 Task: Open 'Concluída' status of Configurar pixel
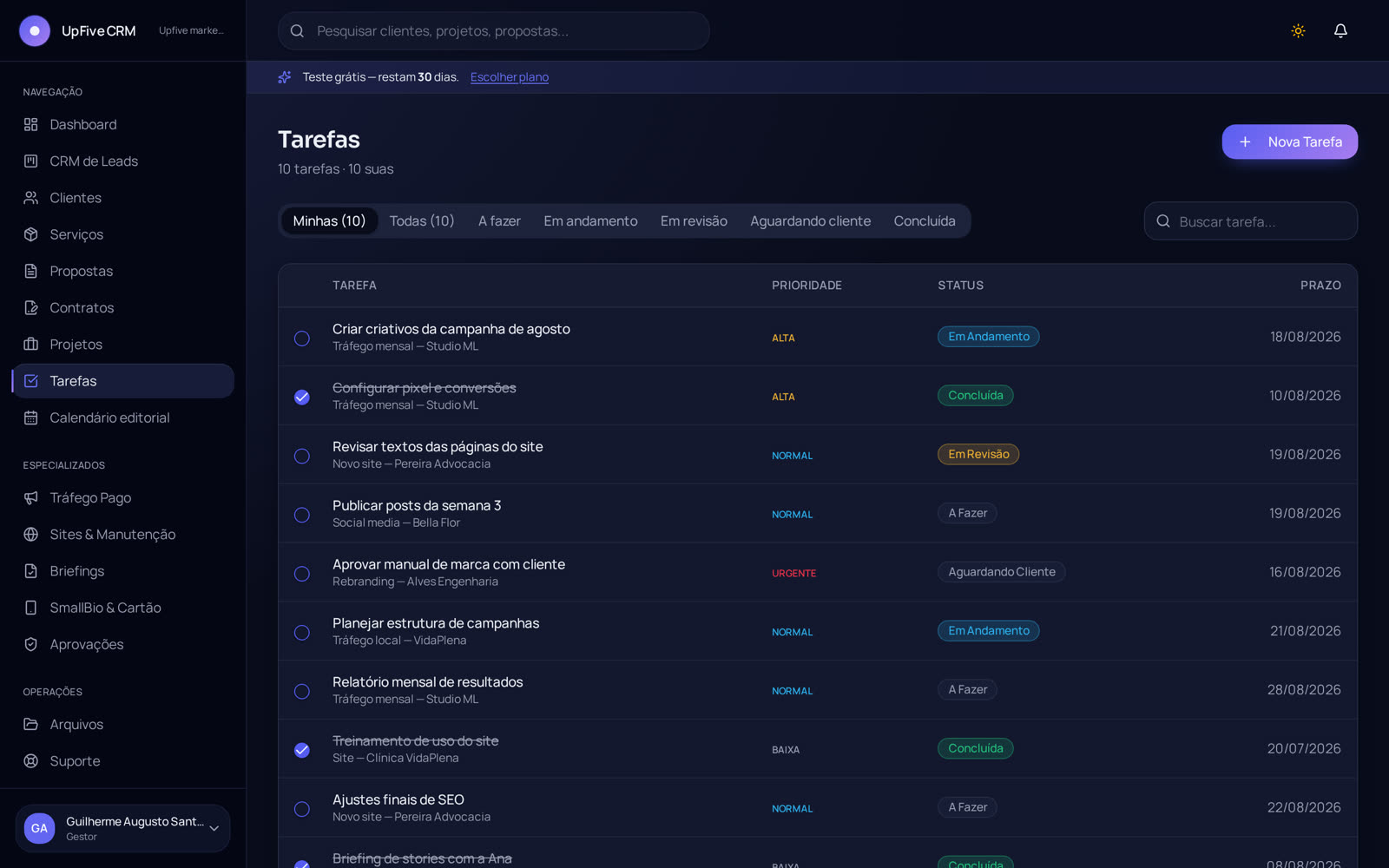tap(975, 396)
